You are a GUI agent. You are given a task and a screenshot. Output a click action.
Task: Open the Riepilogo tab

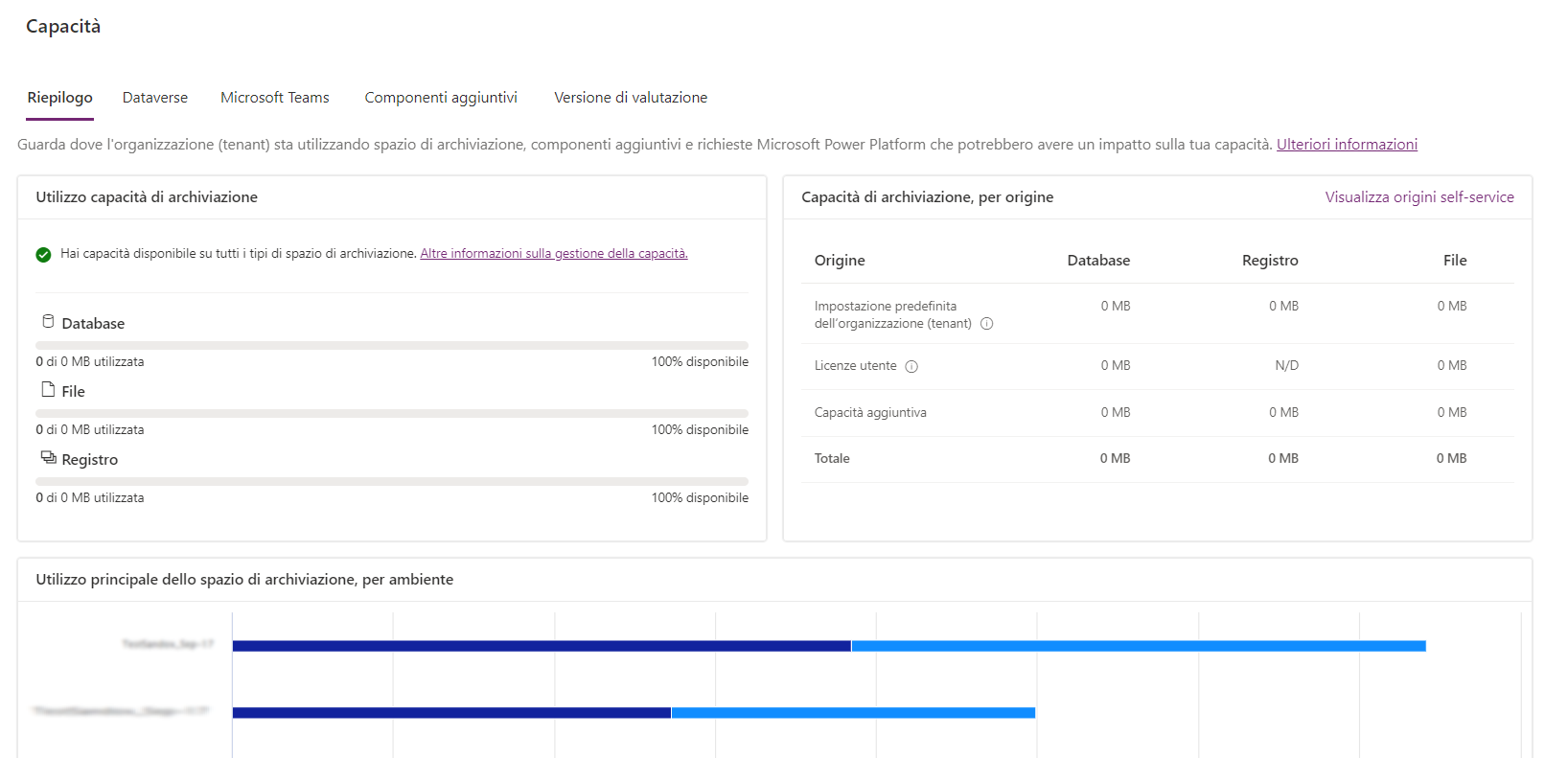pos(59,98)
